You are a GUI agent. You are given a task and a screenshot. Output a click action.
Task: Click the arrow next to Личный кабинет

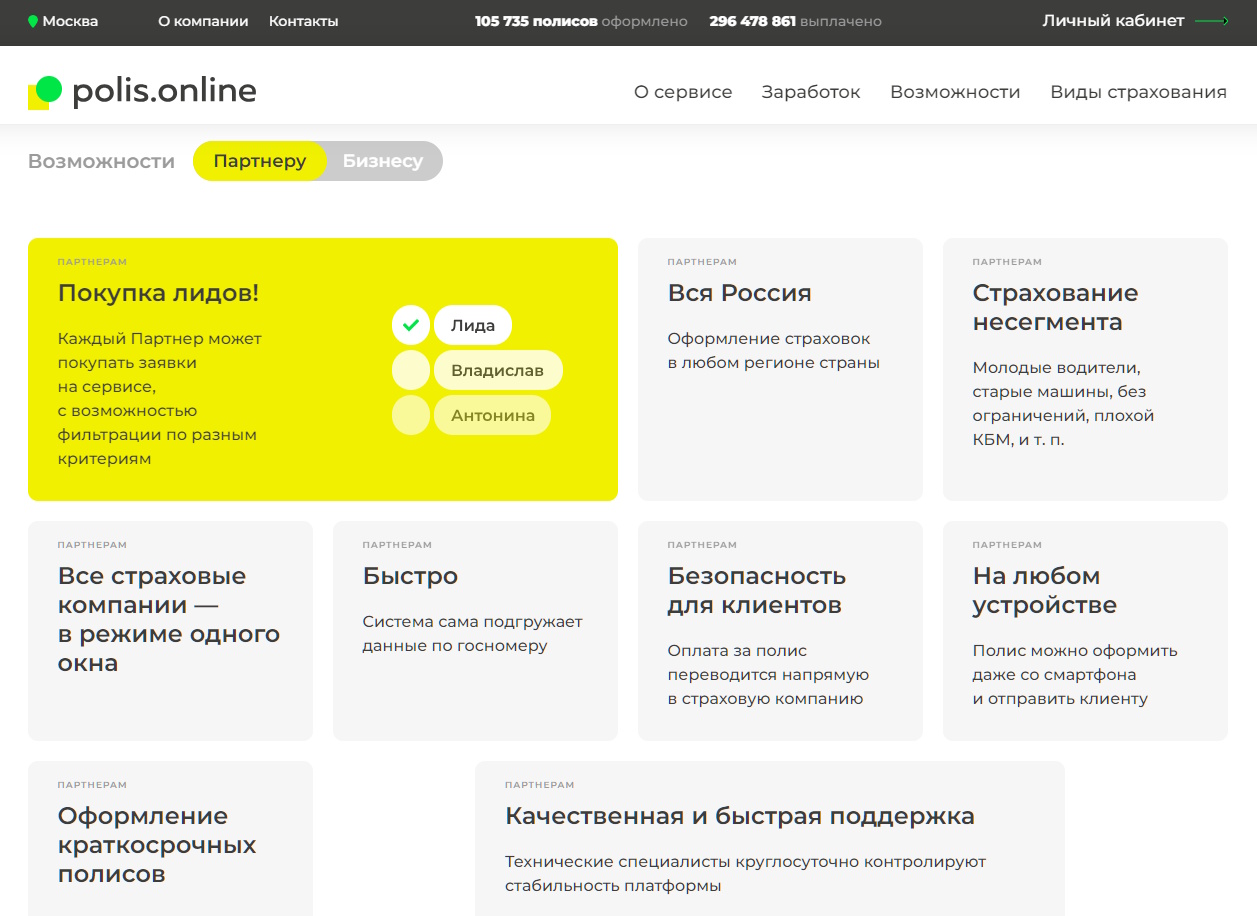pos(1212,21)
